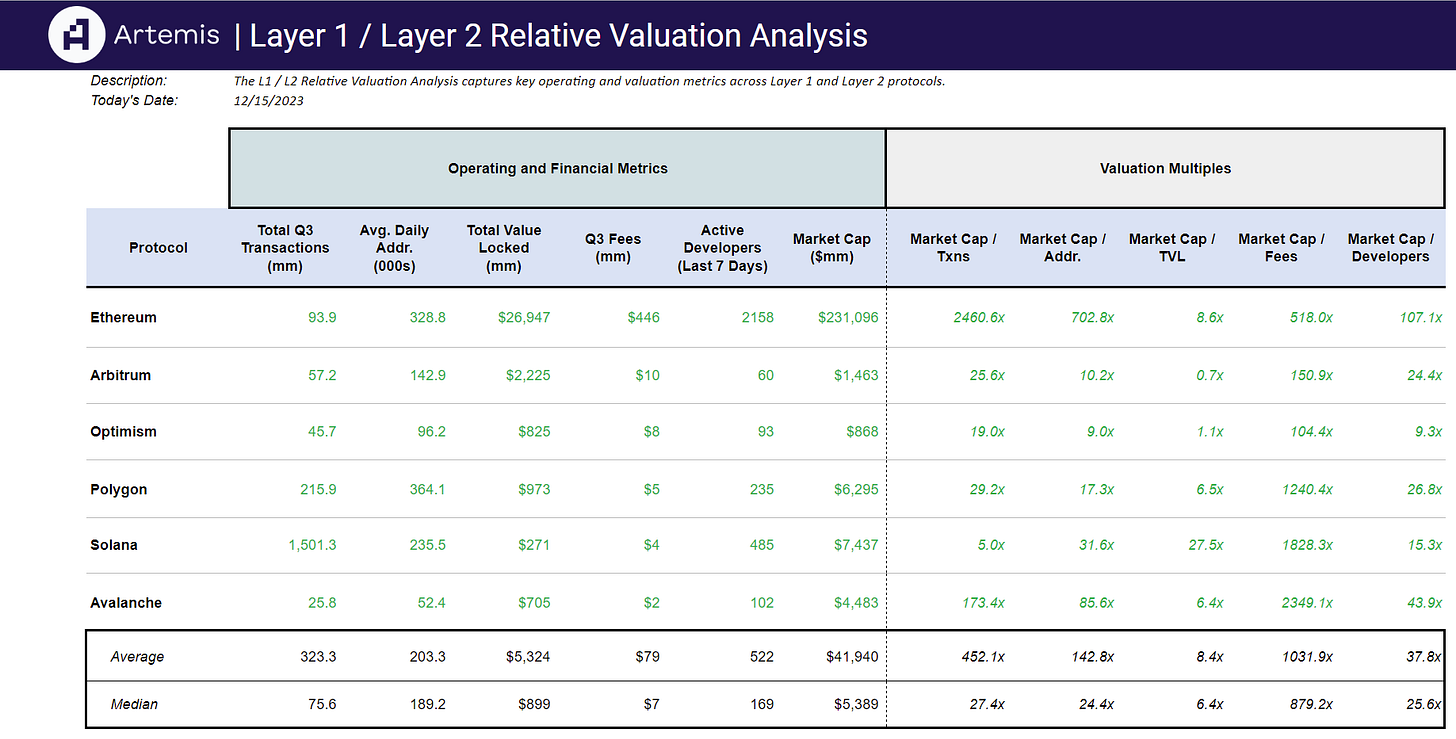Click Polygon transactions value 215.9
This screenshot has height=739, width=1456.
click(x=318, y=489)
